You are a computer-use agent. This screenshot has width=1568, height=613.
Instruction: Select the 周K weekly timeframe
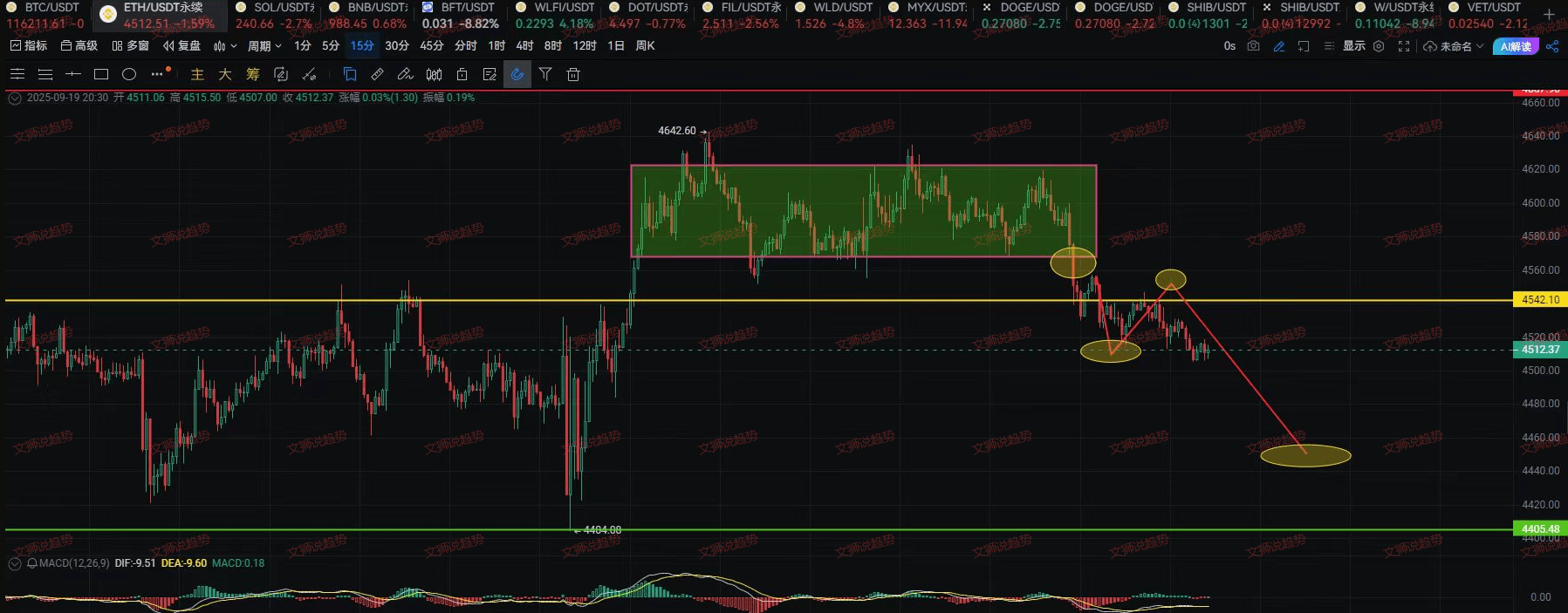[645, 45]
